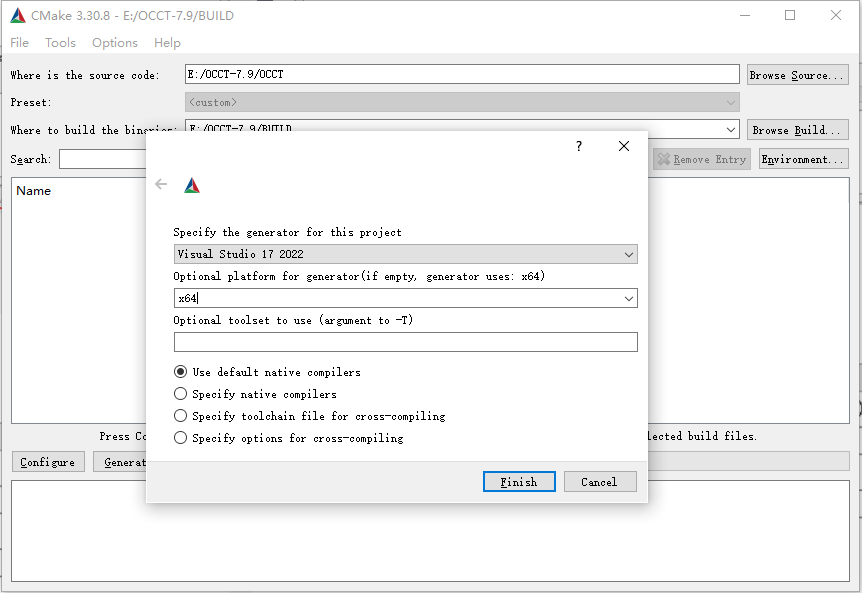
Task: Click into the source code path field
Action: click(x=462, y=74)
